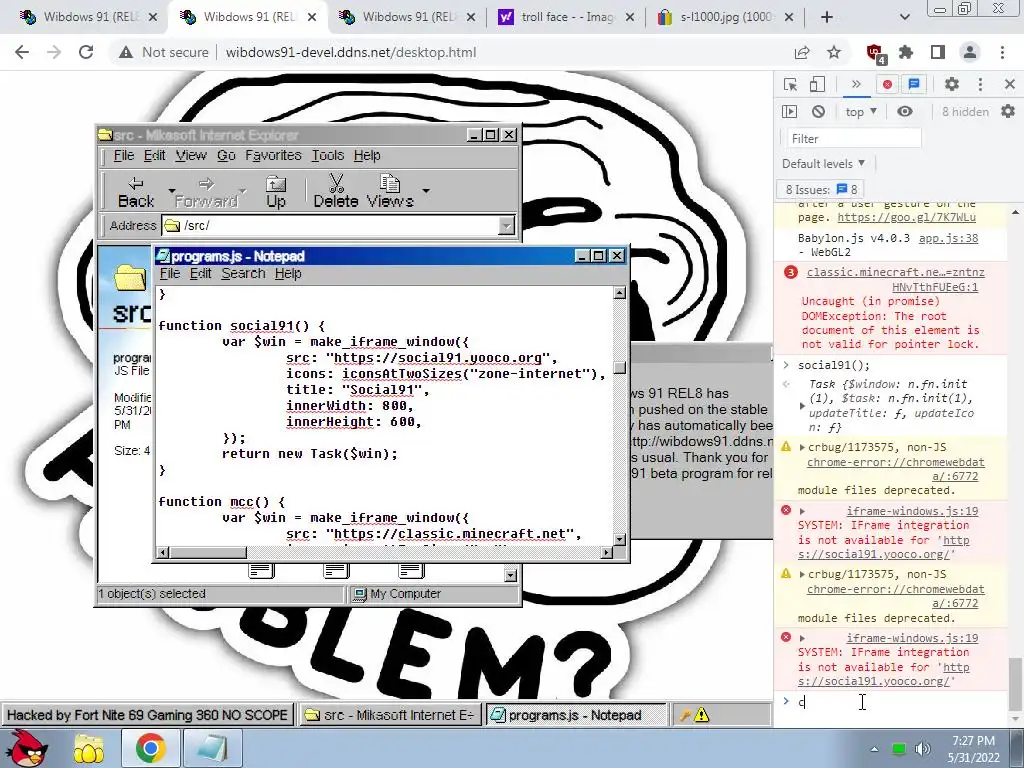
Task: Open DevTools customize three-dot menu
Action: 980,84
